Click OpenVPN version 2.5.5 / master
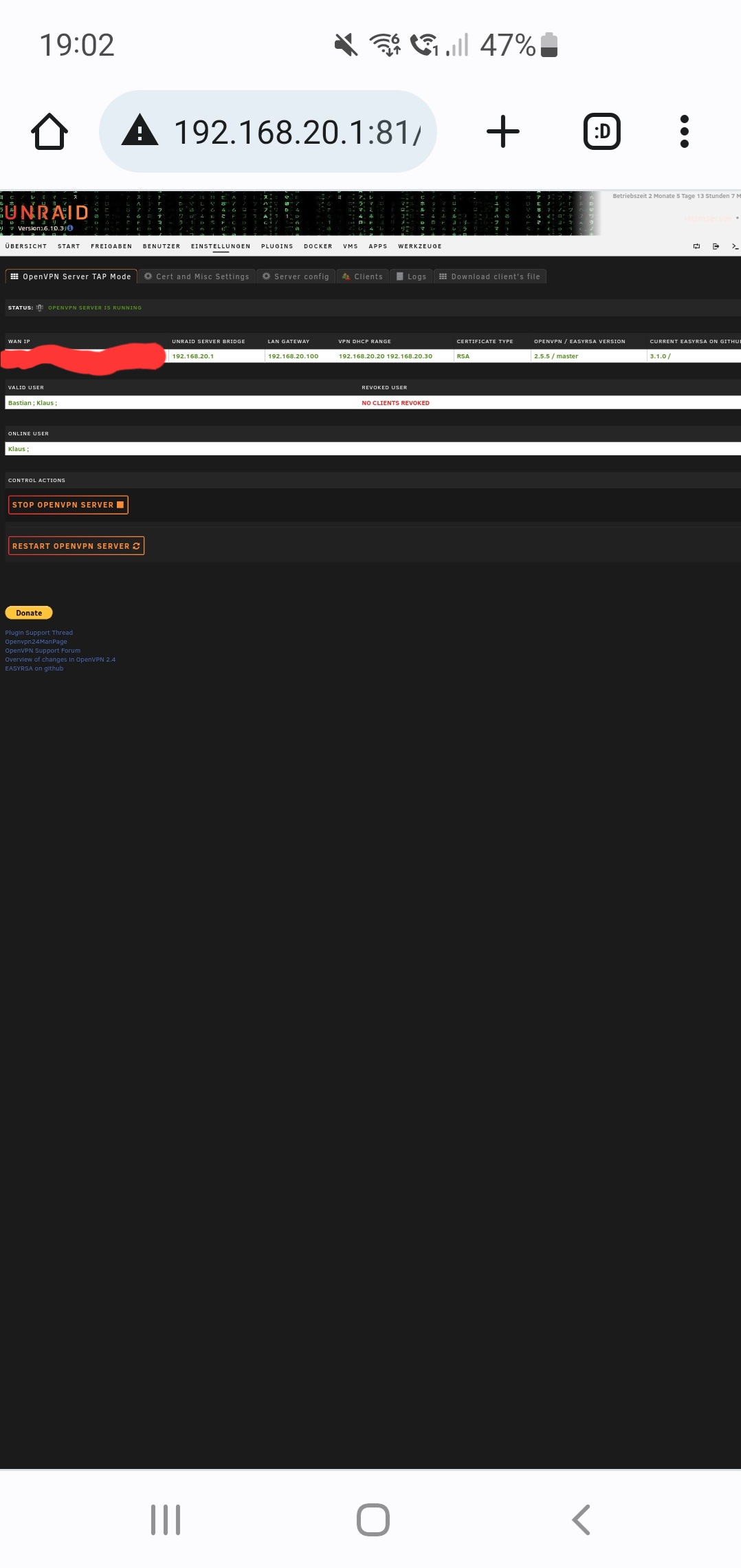The width and height of the screenshot is (741, 1568). pyautogui.click(x=556, y=356)
